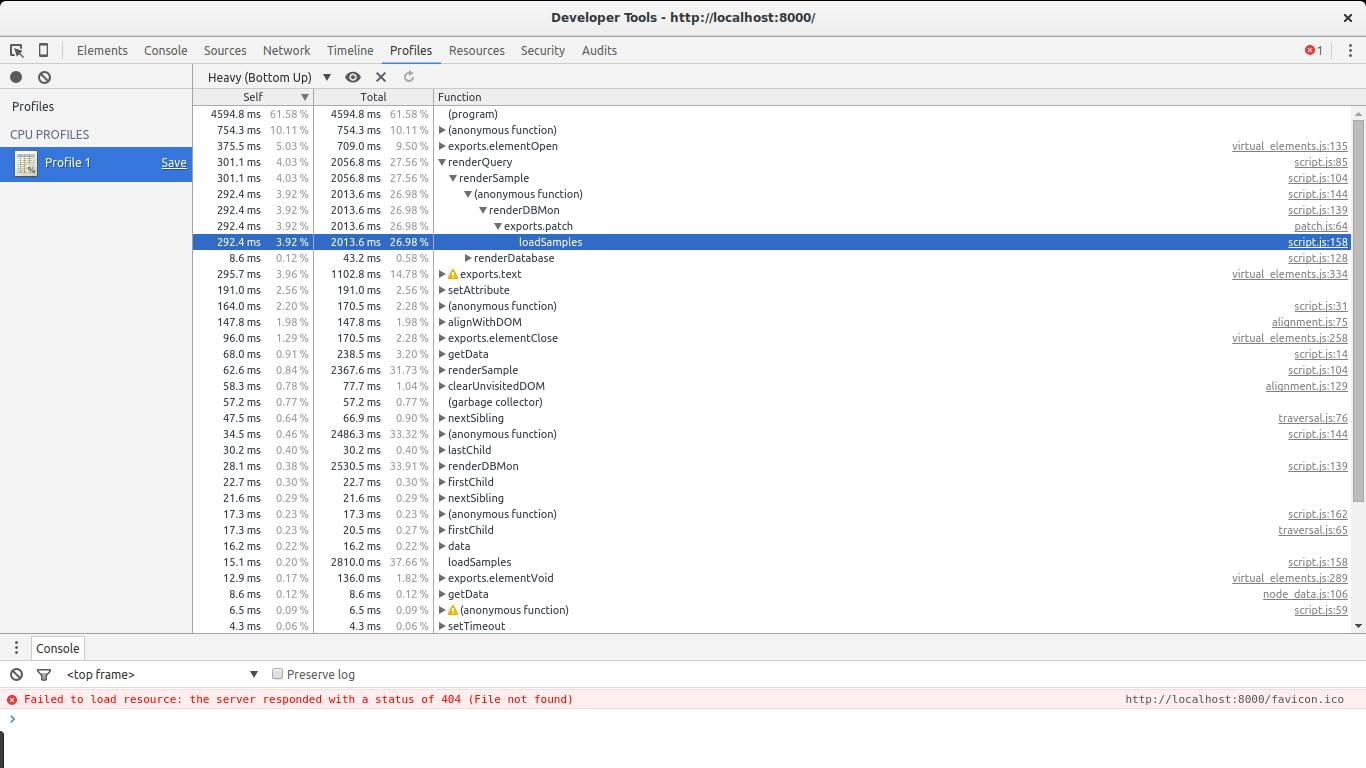Open the Security tab
Viewport: 1366px width, 768px height.
click(x=543, y=50)
